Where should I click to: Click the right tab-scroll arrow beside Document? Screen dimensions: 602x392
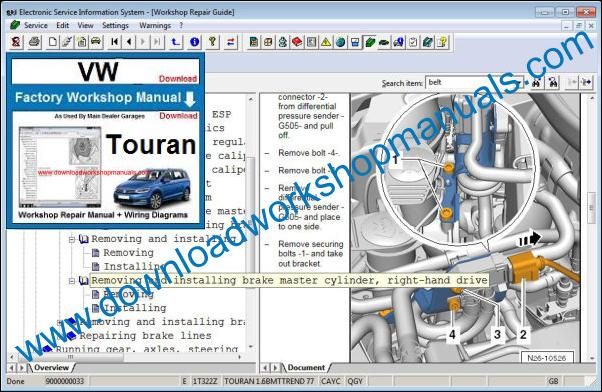coord(275,368)
